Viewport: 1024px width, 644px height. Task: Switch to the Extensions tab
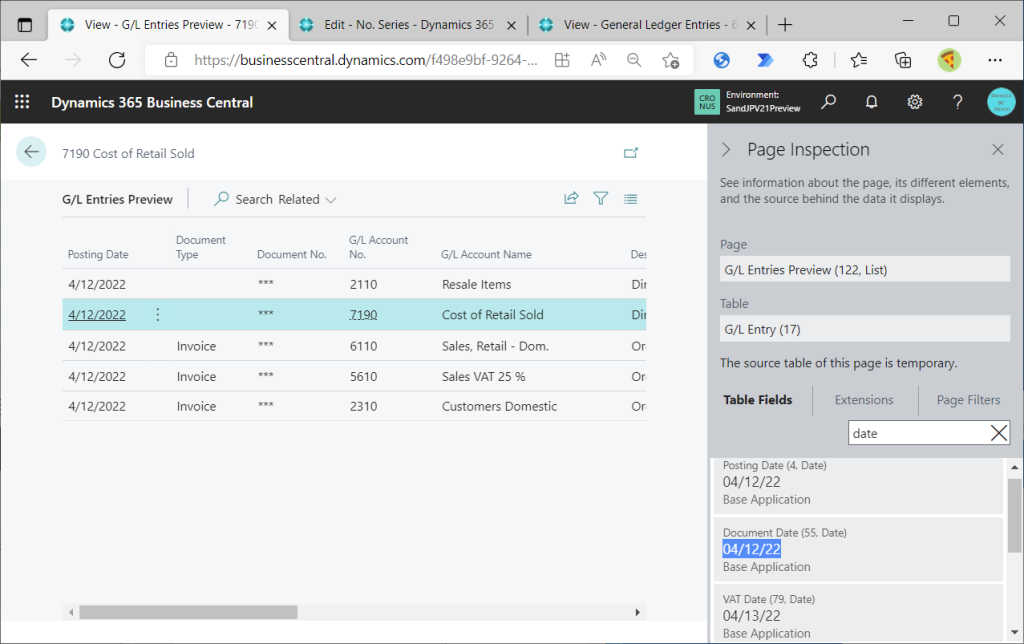point(864,400)
